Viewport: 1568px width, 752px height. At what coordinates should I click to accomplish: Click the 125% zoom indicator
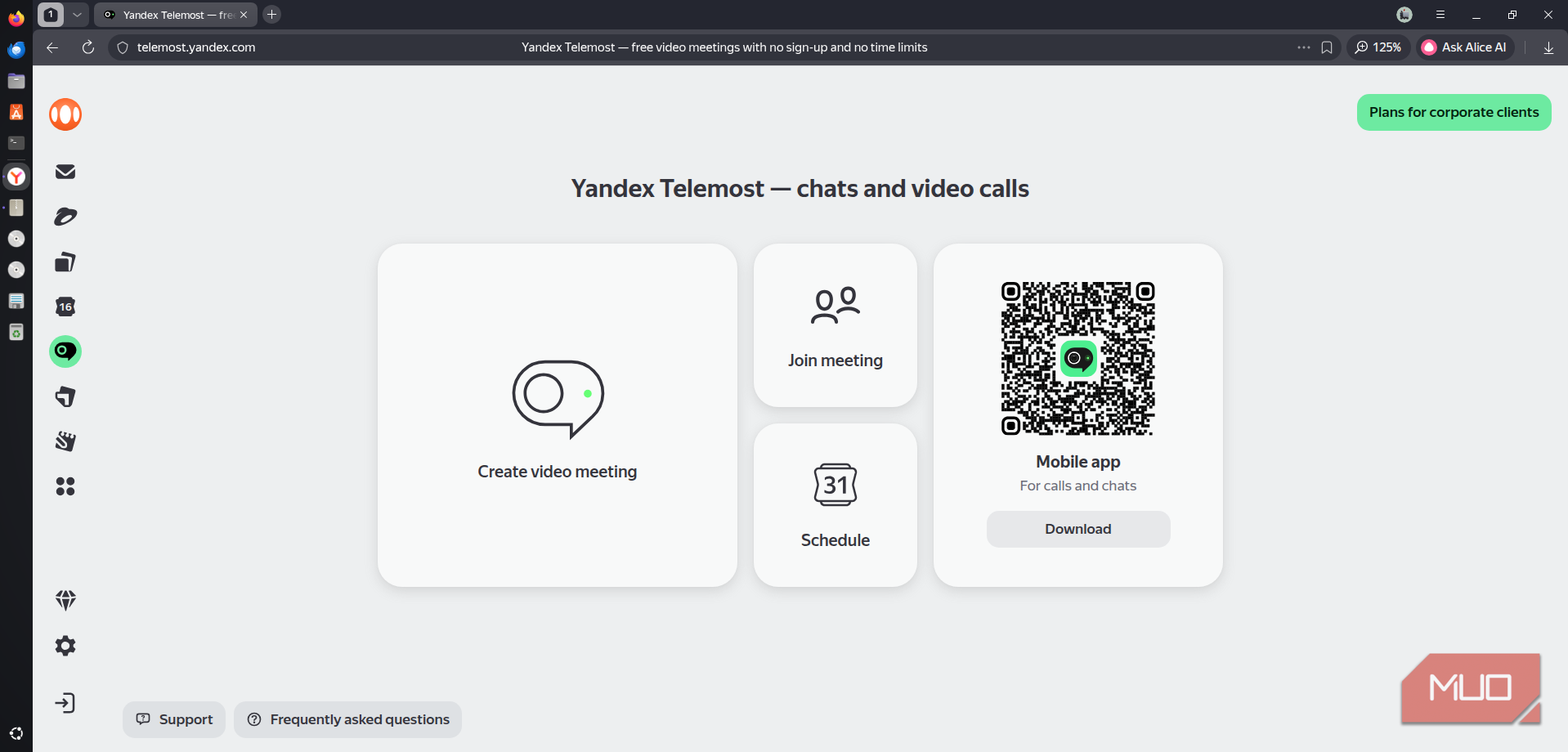1378,47
